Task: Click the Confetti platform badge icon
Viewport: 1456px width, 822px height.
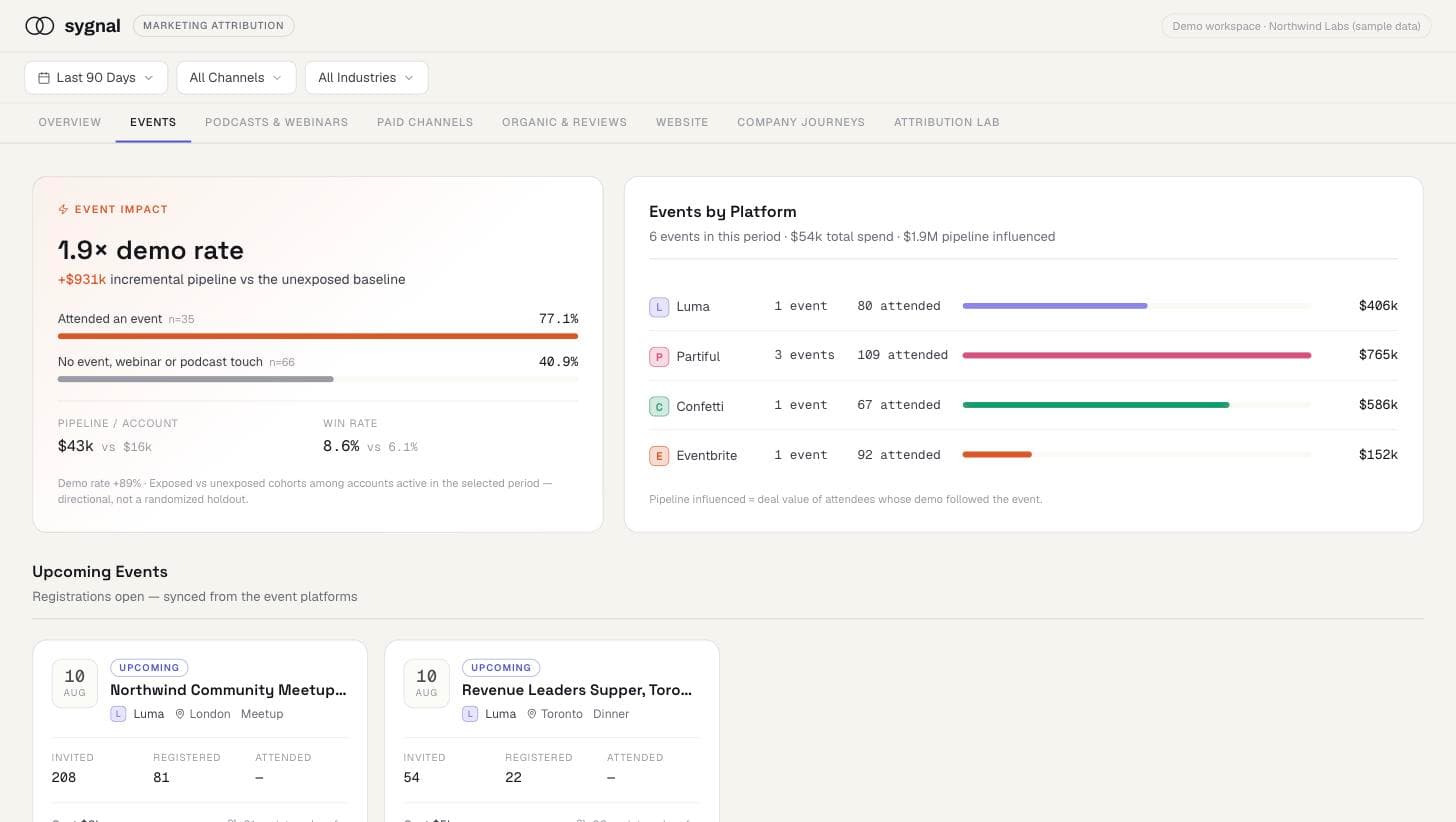Action: (659, 406)
